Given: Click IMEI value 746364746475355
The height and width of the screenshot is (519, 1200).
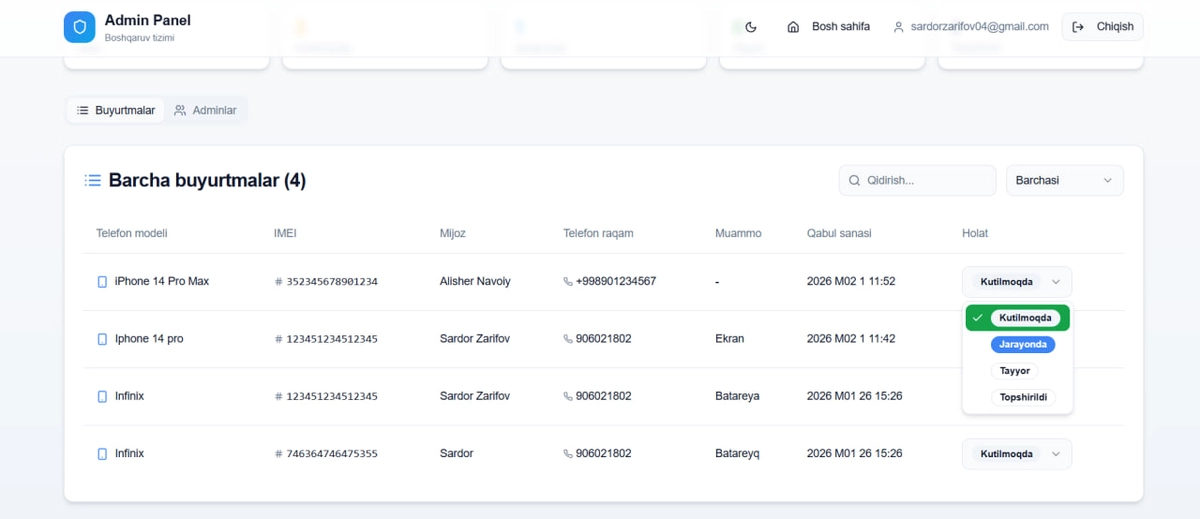Looking at the screenshot, I should [x=332, y=454].
